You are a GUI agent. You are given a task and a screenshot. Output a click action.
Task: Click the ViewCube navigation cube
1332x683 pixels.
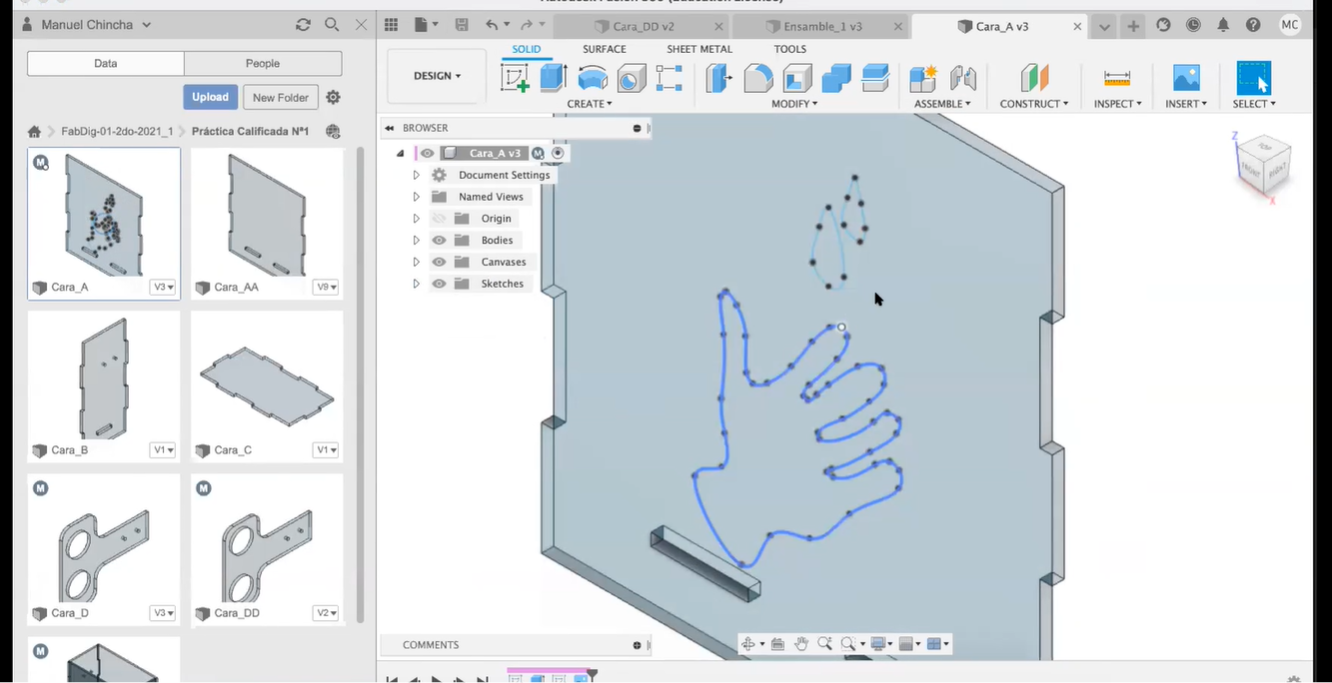[x=1262, y=166]
